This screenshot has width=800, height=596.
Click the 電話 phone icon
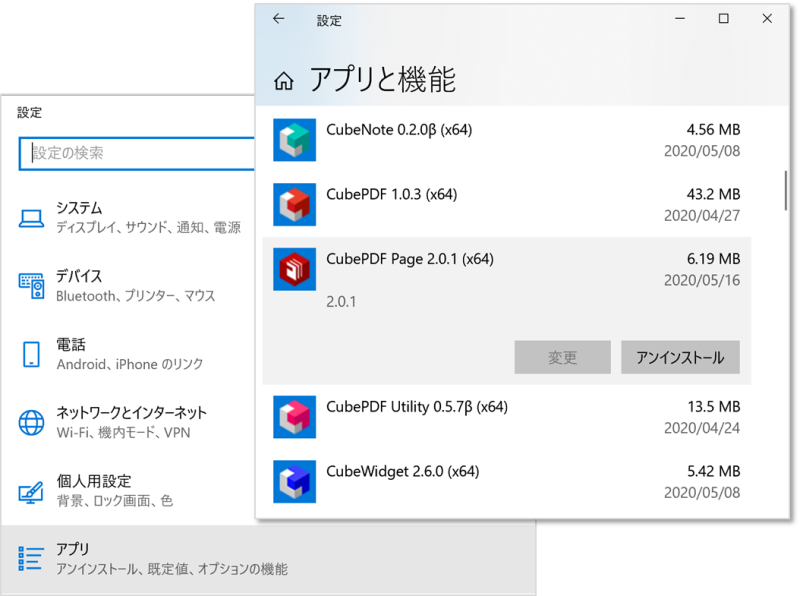[x=31, y=354]
